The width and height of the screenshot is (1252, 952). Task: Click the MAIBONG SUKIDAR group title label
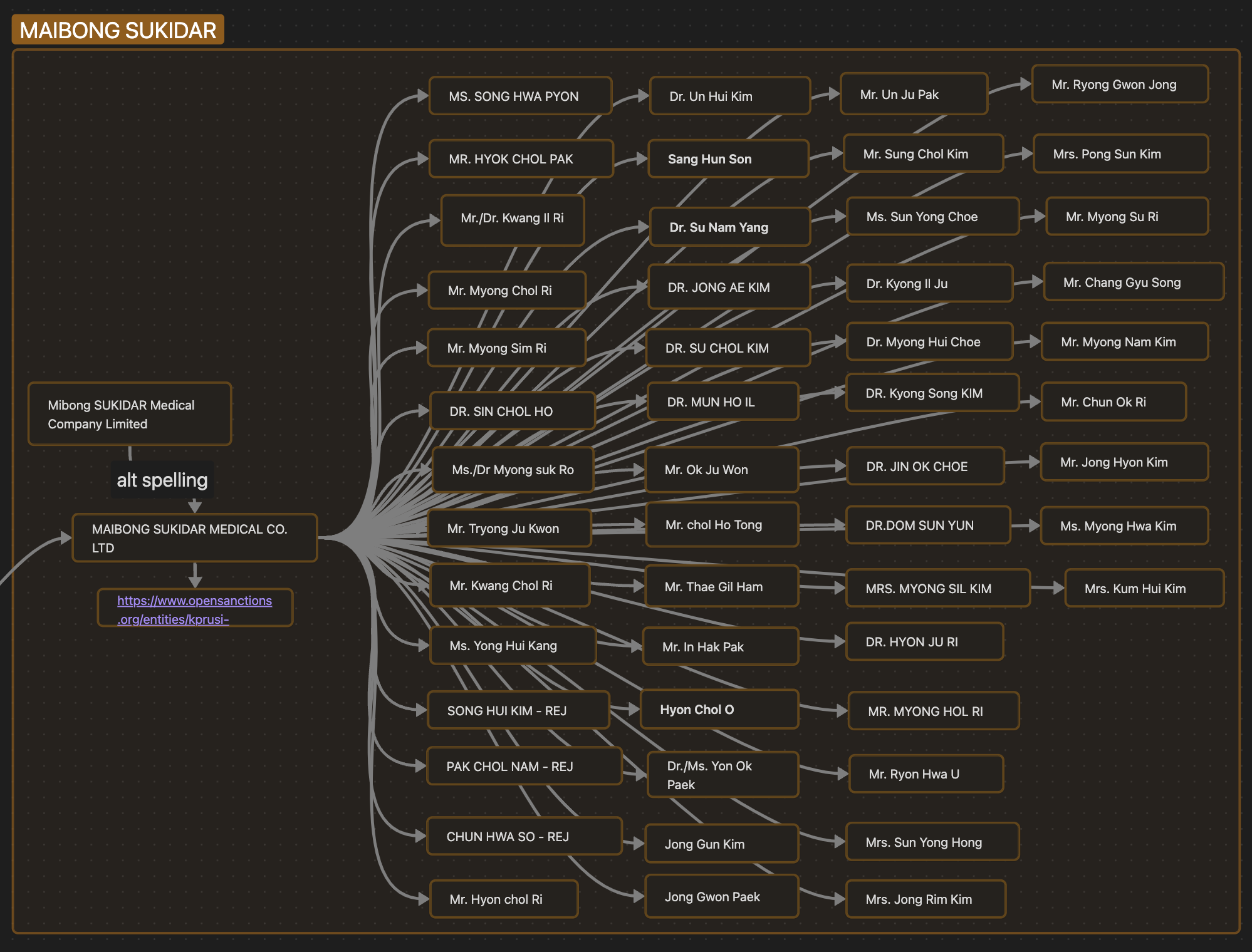click(118, 30)
